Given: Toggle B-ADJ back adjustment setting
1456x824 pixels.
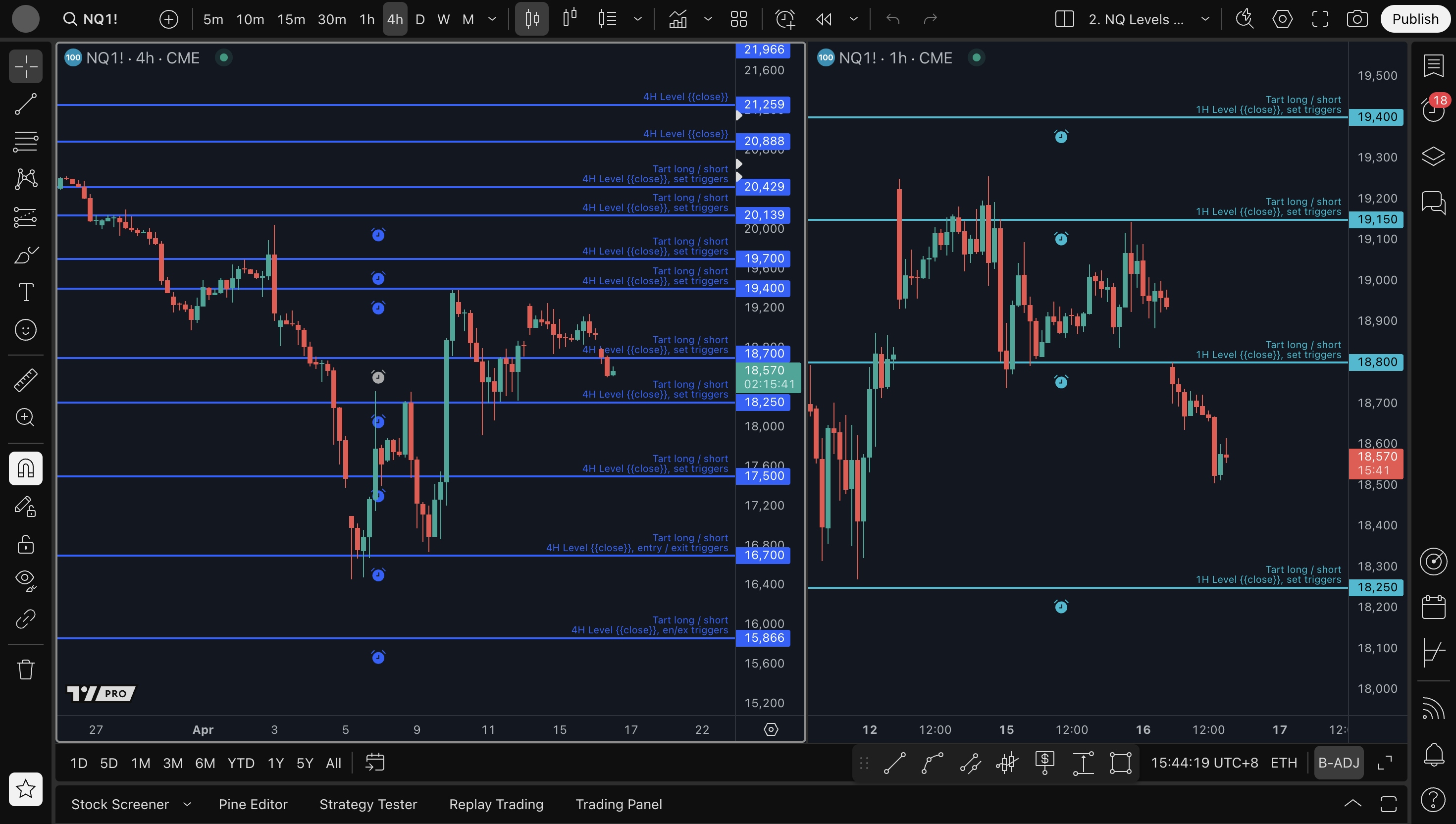Looking at the screenshot, I should point(1338,763).
